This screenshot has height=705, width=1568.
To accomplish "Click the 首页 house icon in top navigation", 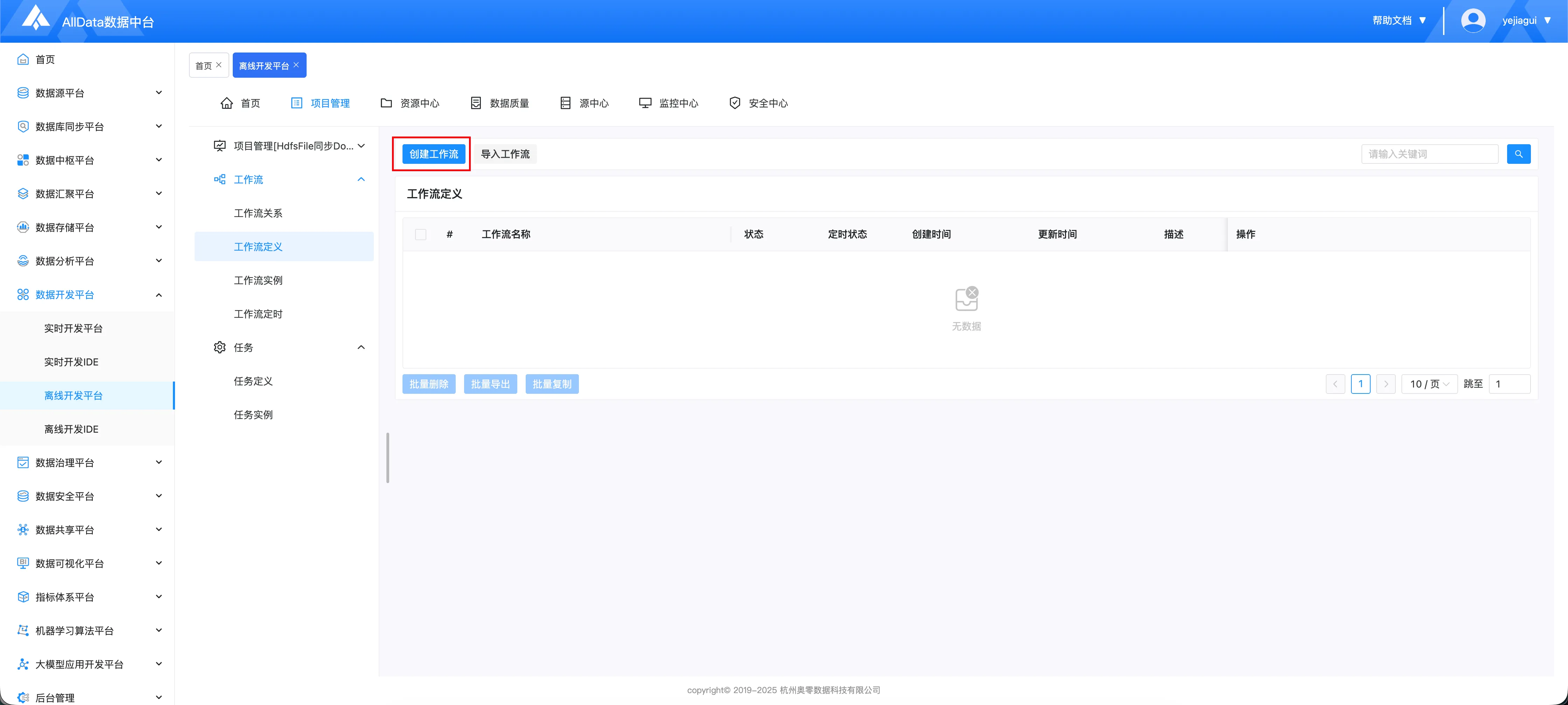I will pos(226,103).
